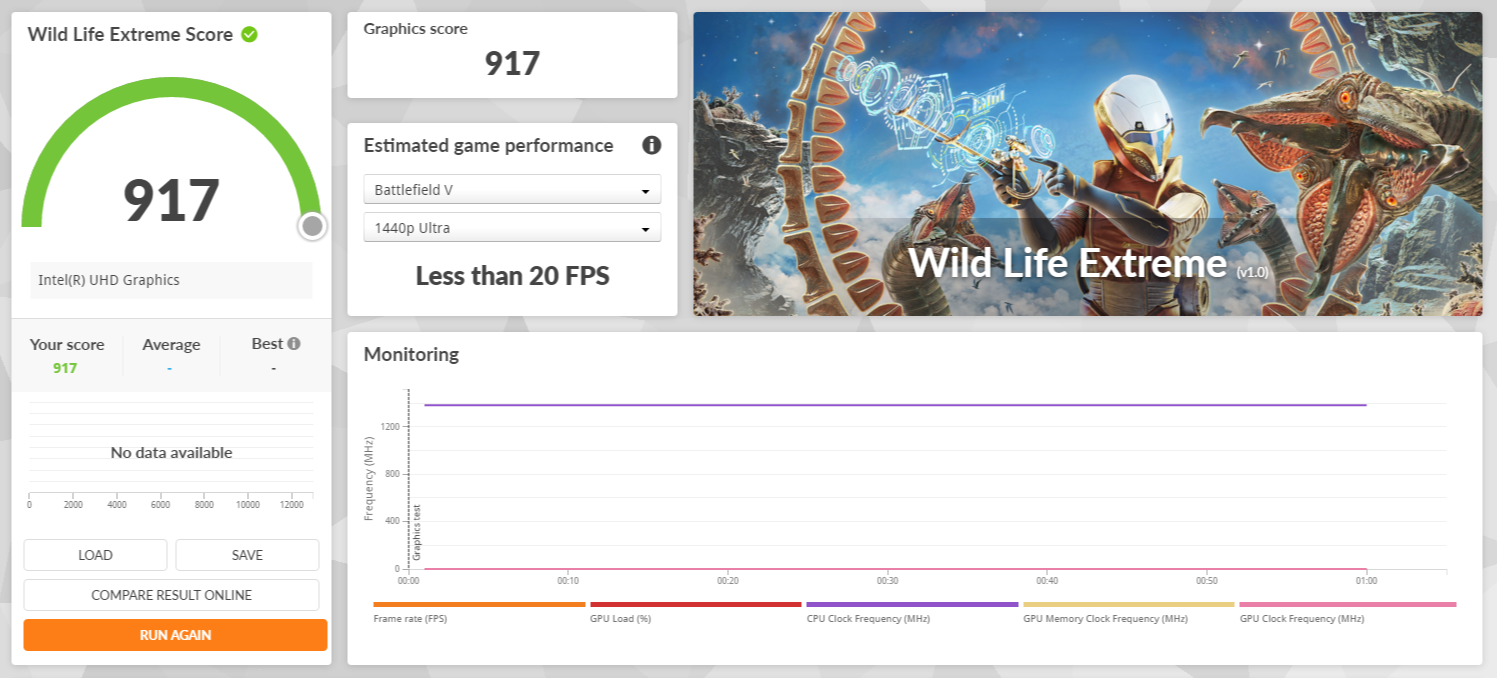Image resolution: width=1497 pixels, height=678 pixels.
Task: Click the Best score info icon
Action: pyautogui.click(x=294, y=343)
